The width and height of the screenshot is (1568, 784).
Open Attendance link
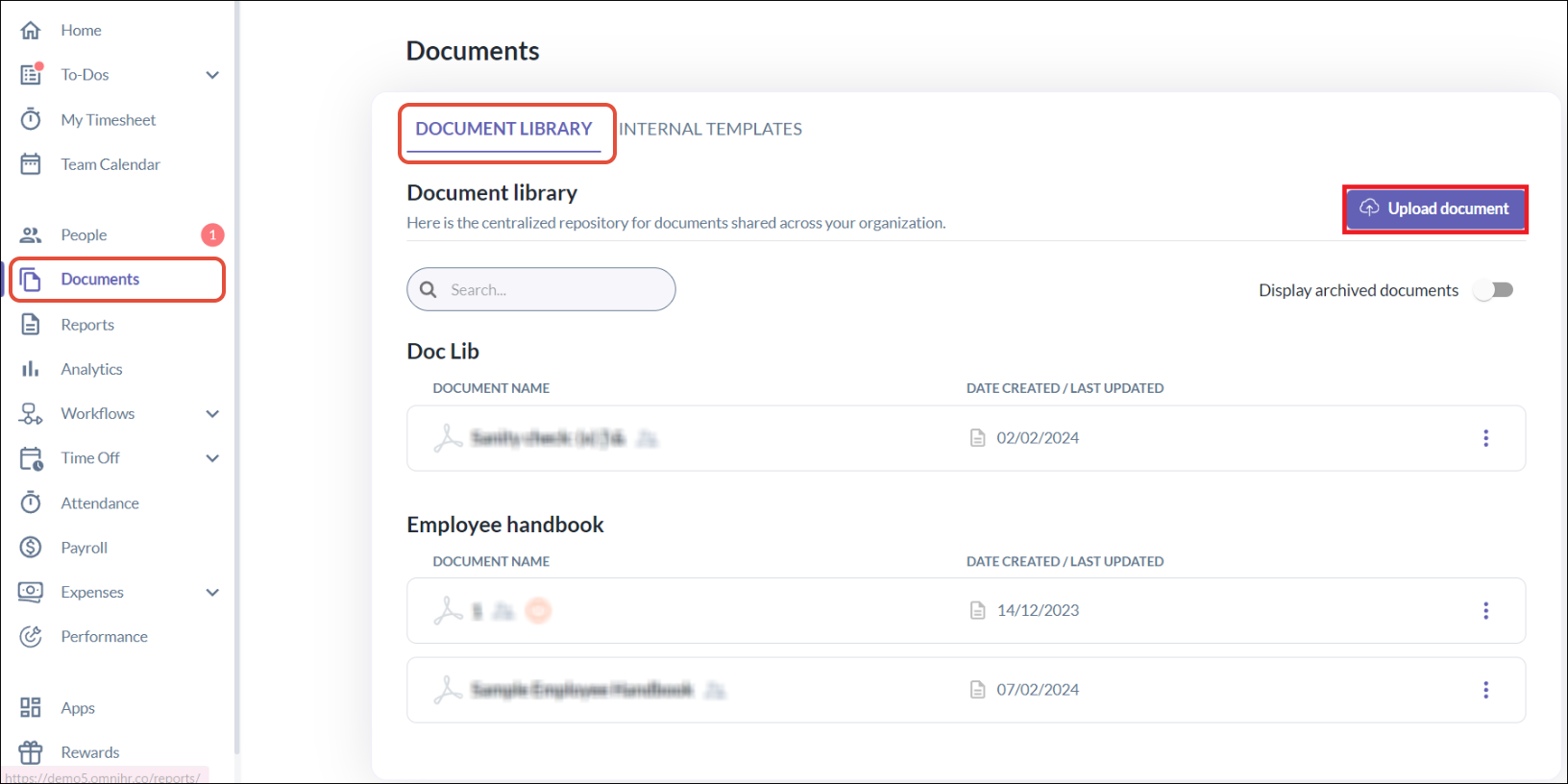[100, 503]
